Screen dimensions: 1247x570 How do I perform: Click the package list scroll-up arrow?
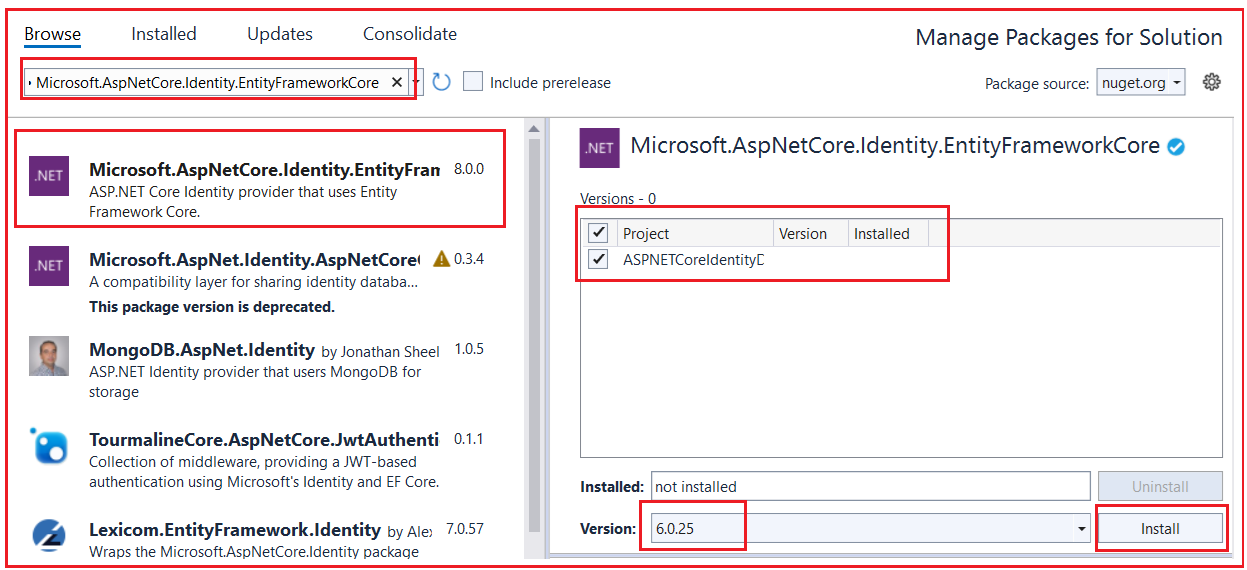(535, 129)
